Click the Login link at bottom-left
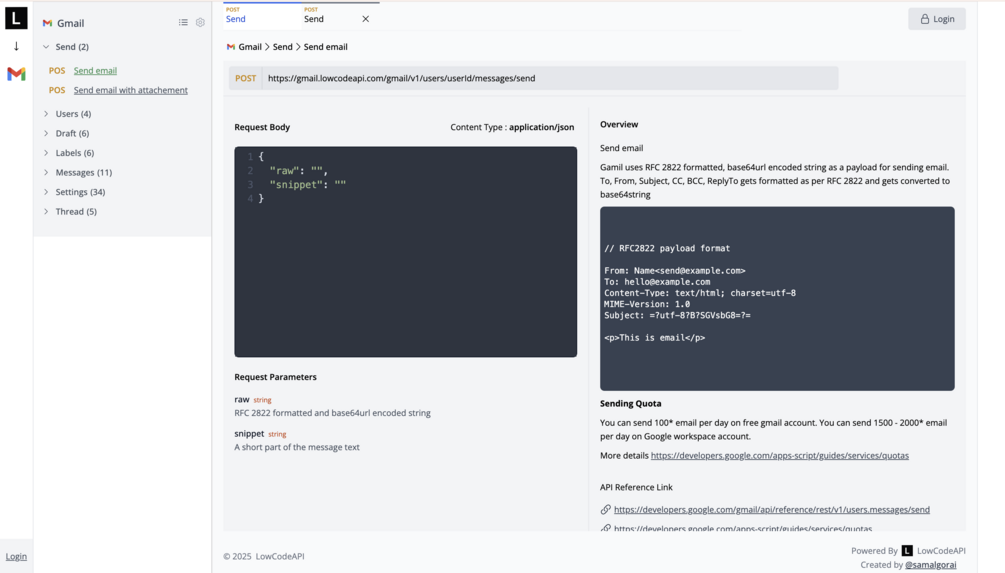The width and height of the screenshot is (1005, 573). pyautogui.click(x=16, y=556)
